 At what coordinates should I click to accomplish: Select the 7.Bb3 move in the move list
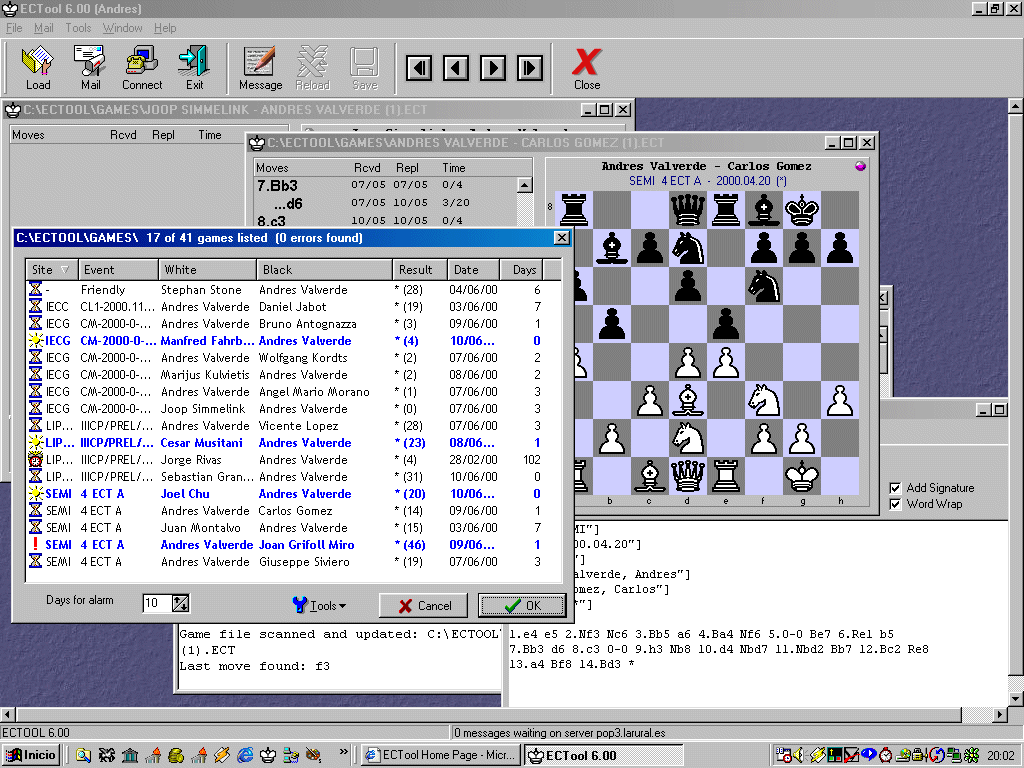point(278,185)
